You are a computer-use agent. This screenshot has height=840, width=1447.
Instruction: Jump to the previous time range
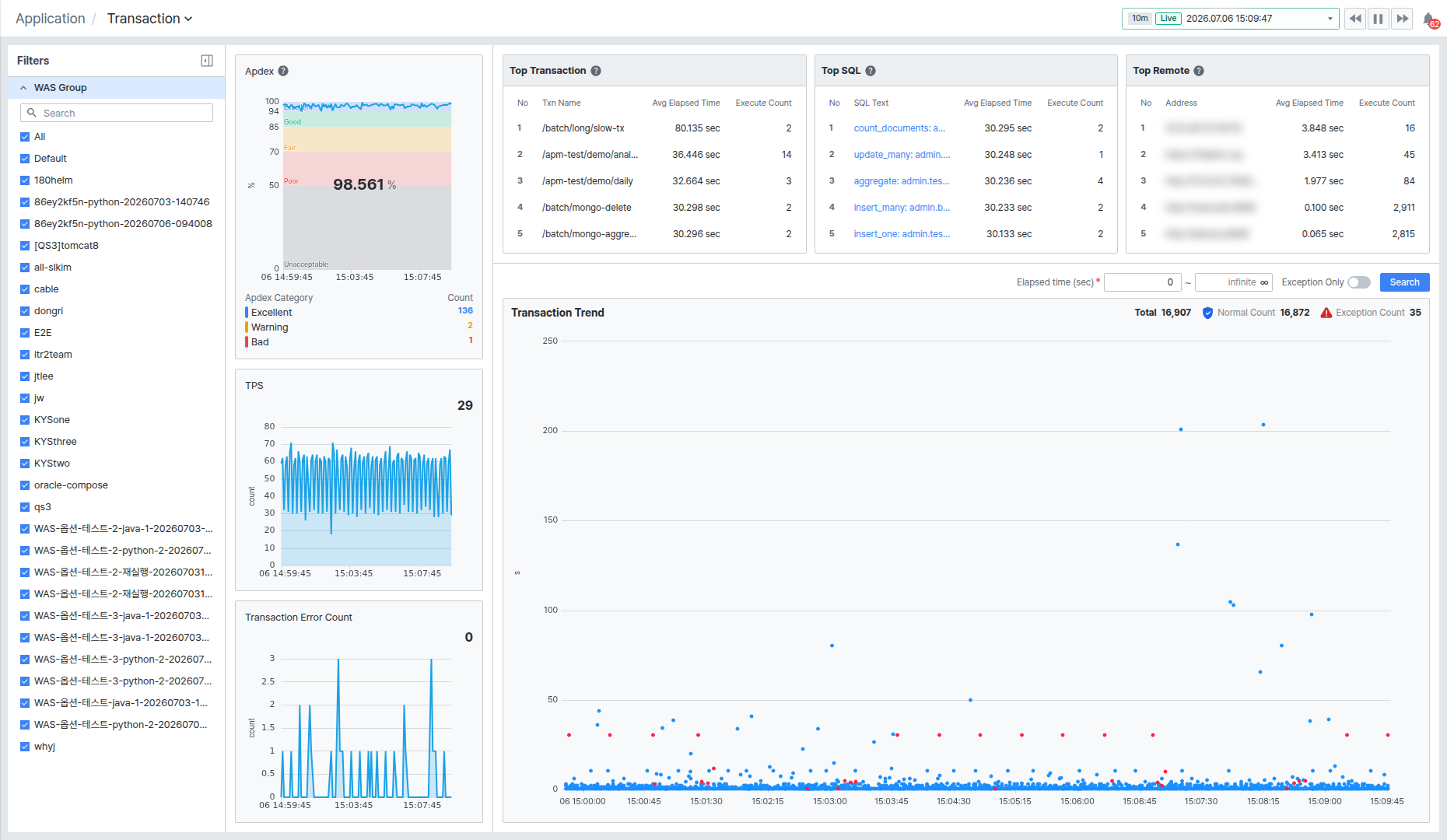pyautogui.click(x=1355, y=19)
